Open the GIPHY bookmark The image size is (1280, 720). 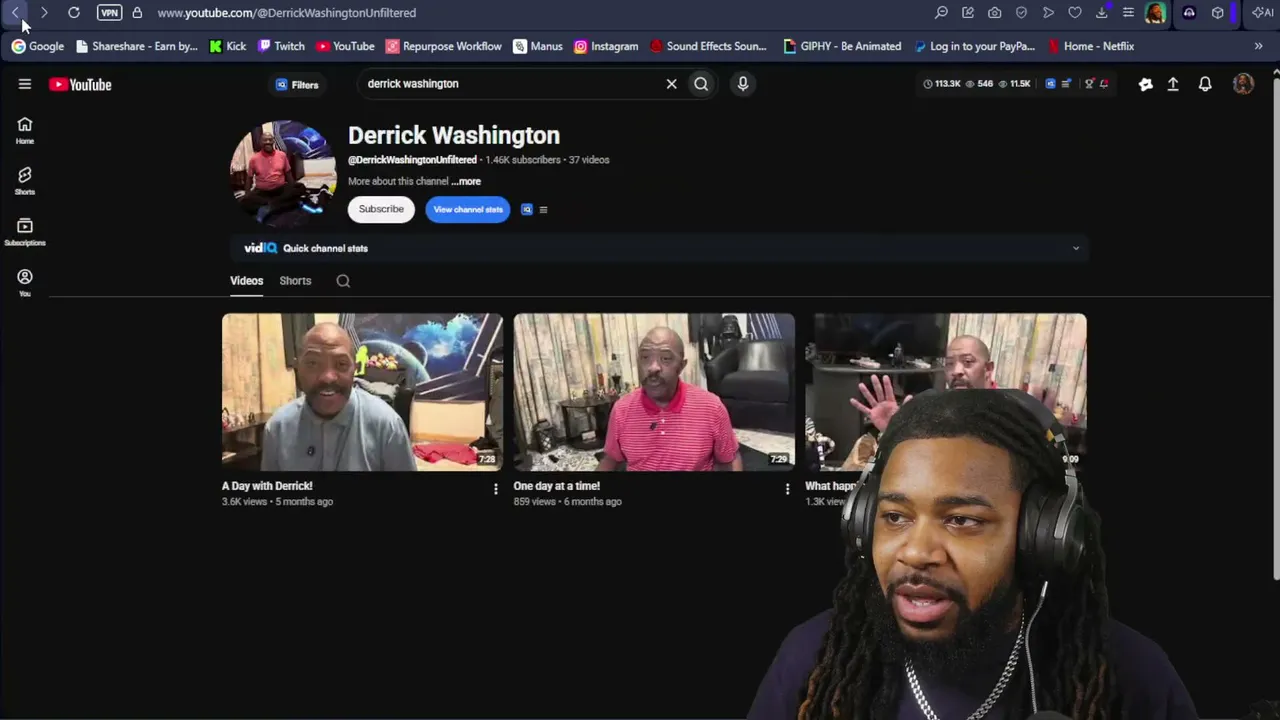[x=842, y=46]
